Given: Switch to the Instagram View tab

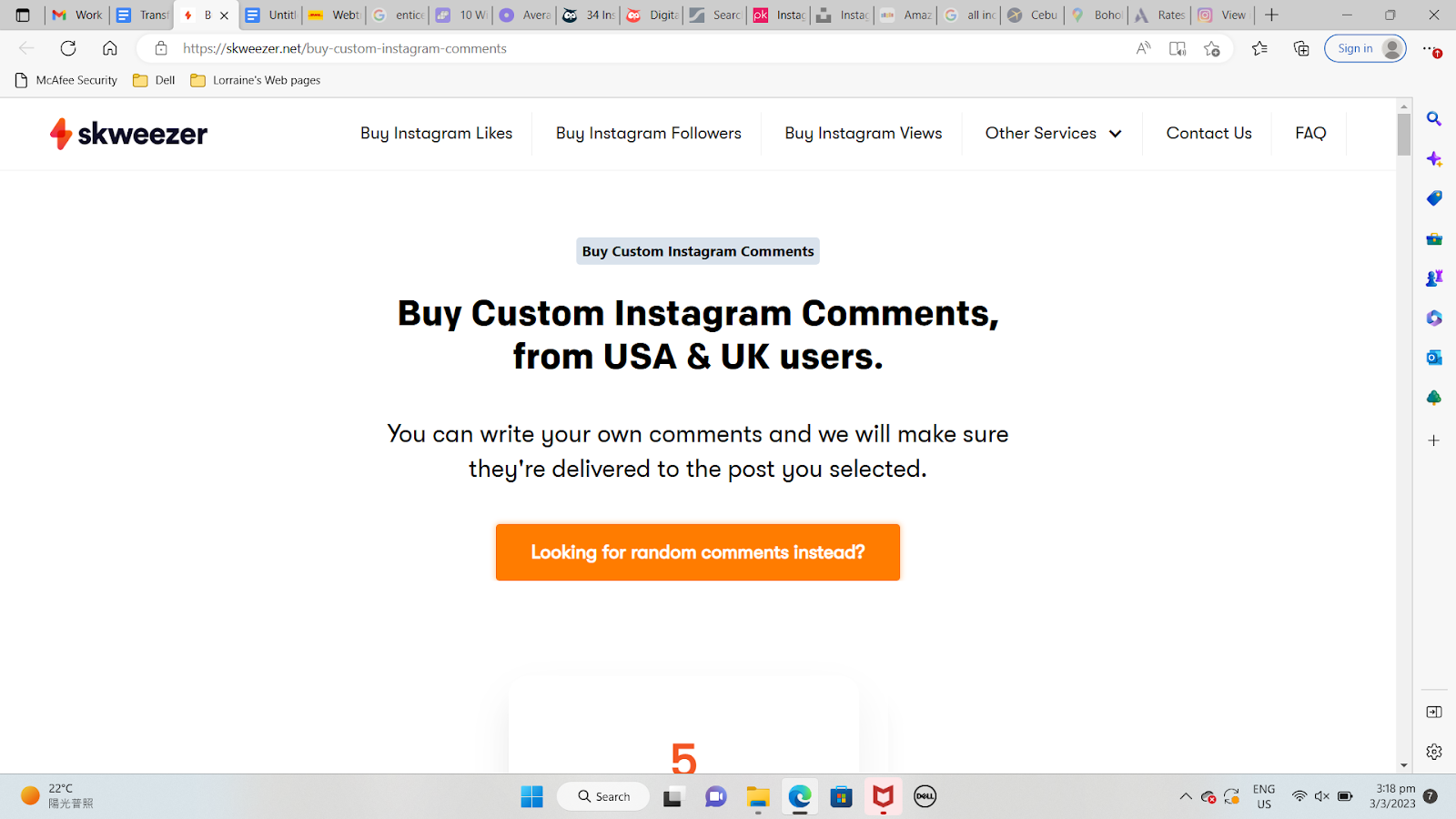Looking at the screenshot, I should (1222, 15).
